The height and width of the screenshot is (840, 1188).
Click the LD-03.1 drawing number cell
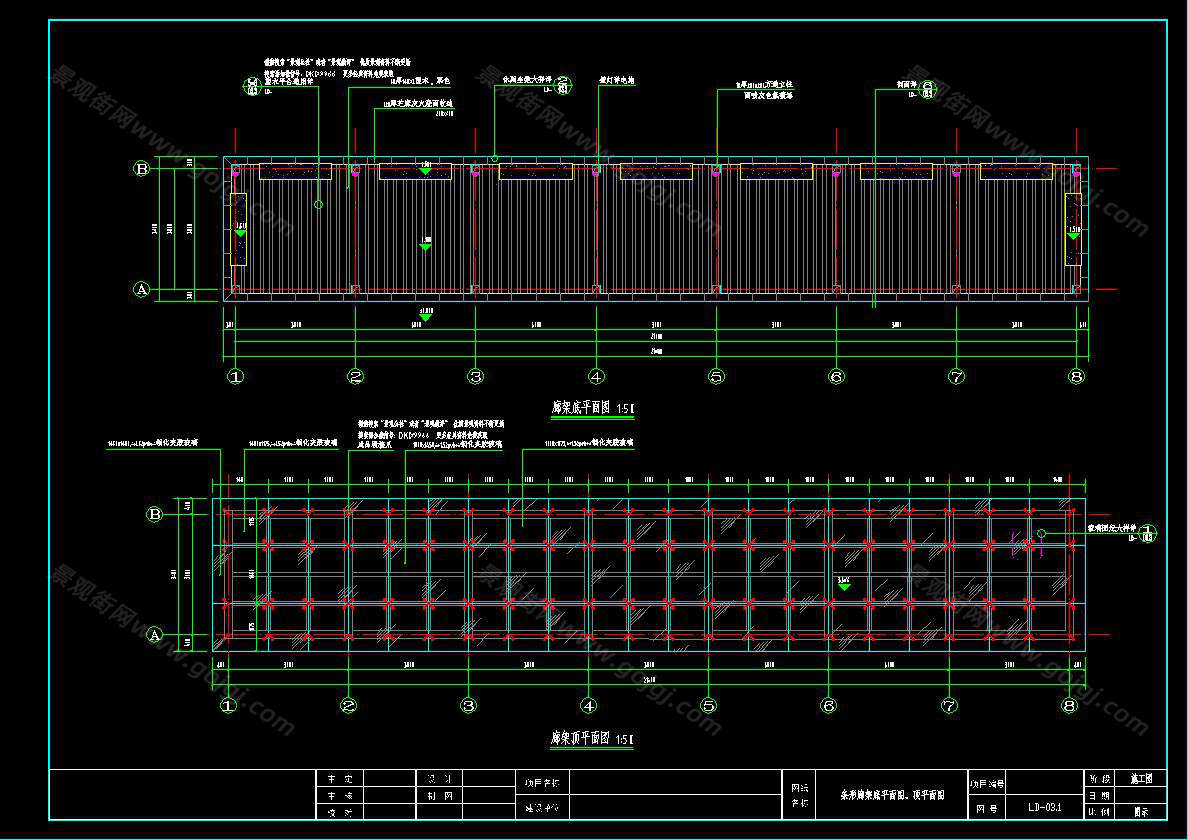pyautogui.click(x=1050, y=808)
